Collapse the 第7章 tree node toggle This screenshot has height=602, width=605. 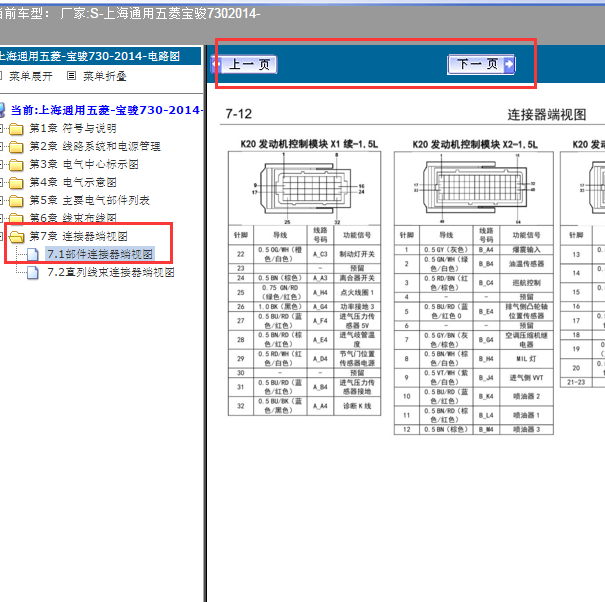[1, 236]
